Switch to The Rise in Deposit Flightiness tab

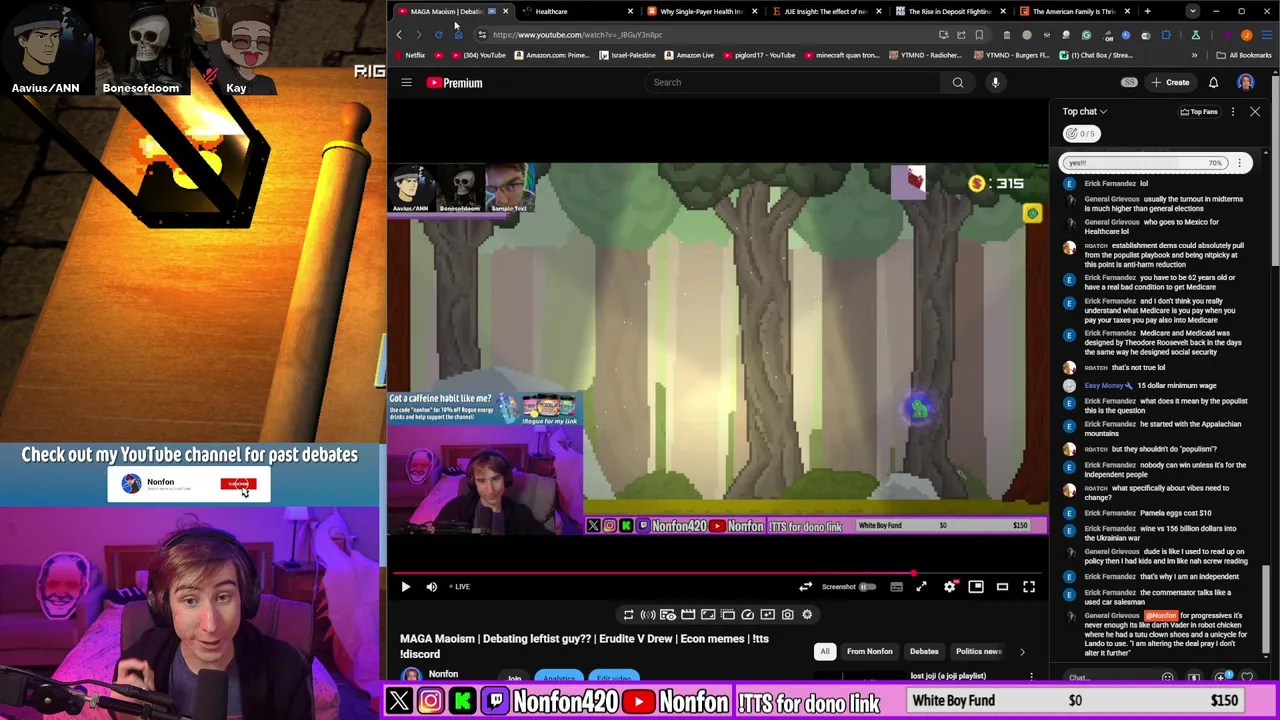coord(950,11)
